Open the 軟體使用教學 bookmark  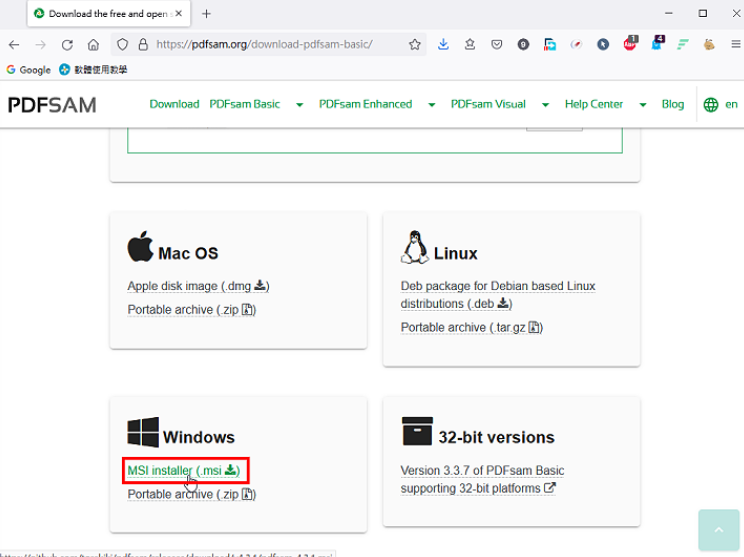(93, 70)
